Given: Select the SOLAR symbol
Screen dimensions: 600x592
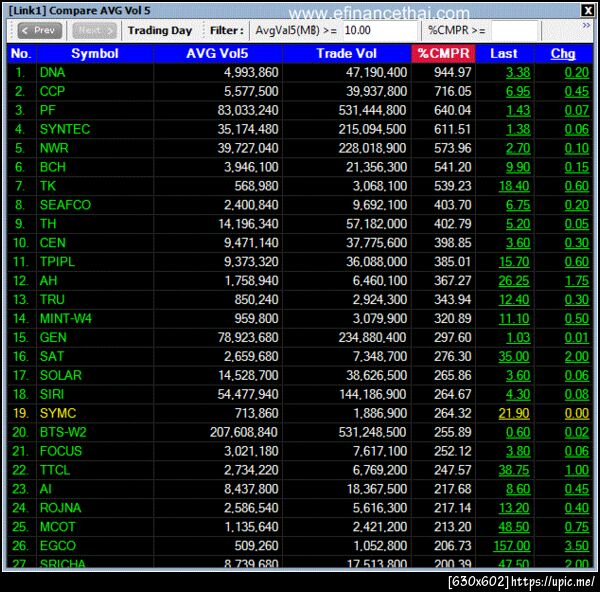Looking at the screenshot, I should click(x=61, y=375).
